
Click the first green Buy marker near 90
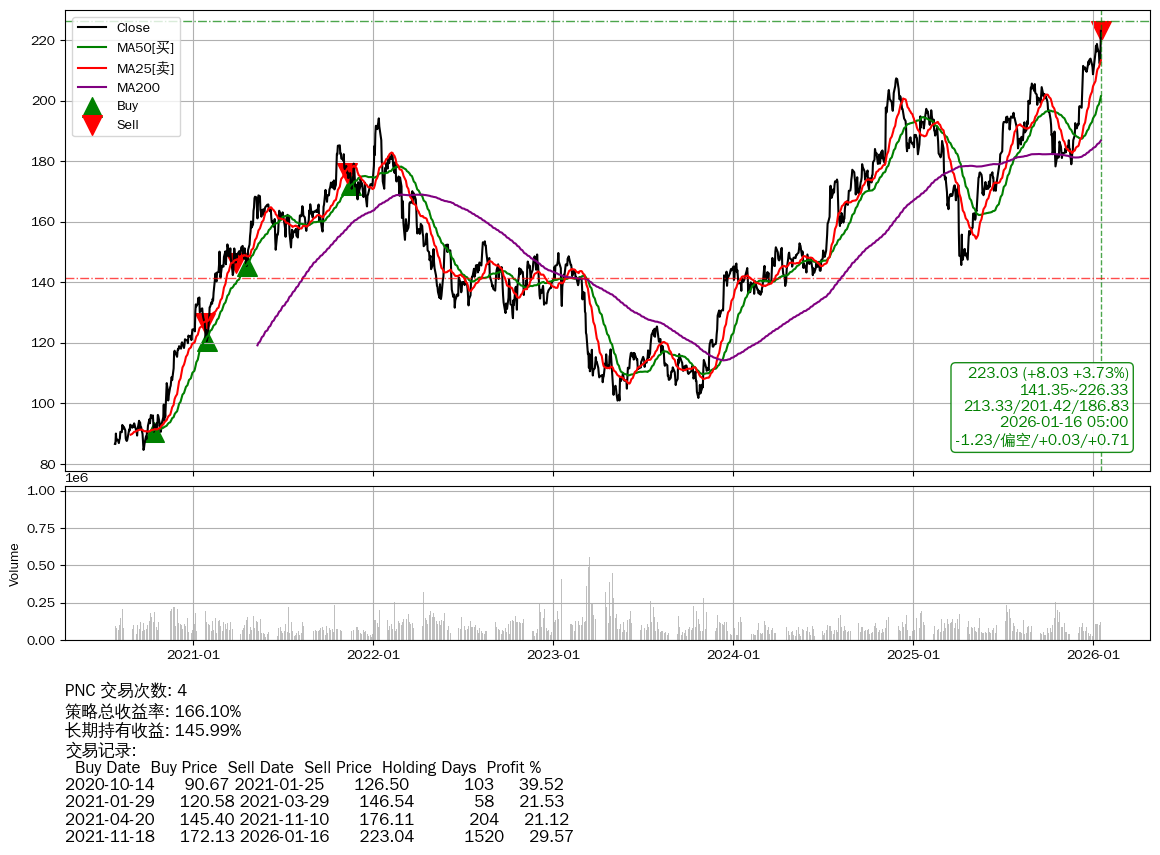point(154,432)
